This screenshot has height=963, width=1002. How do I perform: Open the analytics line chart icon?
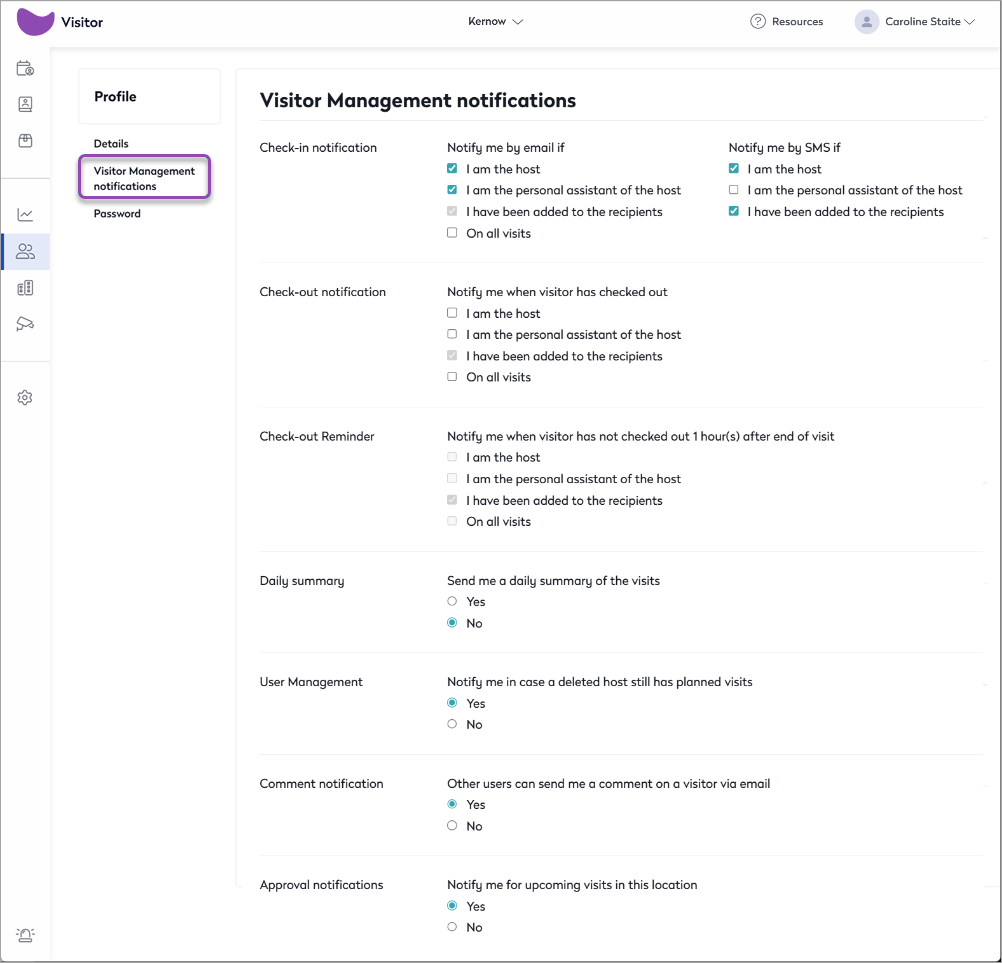tap(25, 215)
